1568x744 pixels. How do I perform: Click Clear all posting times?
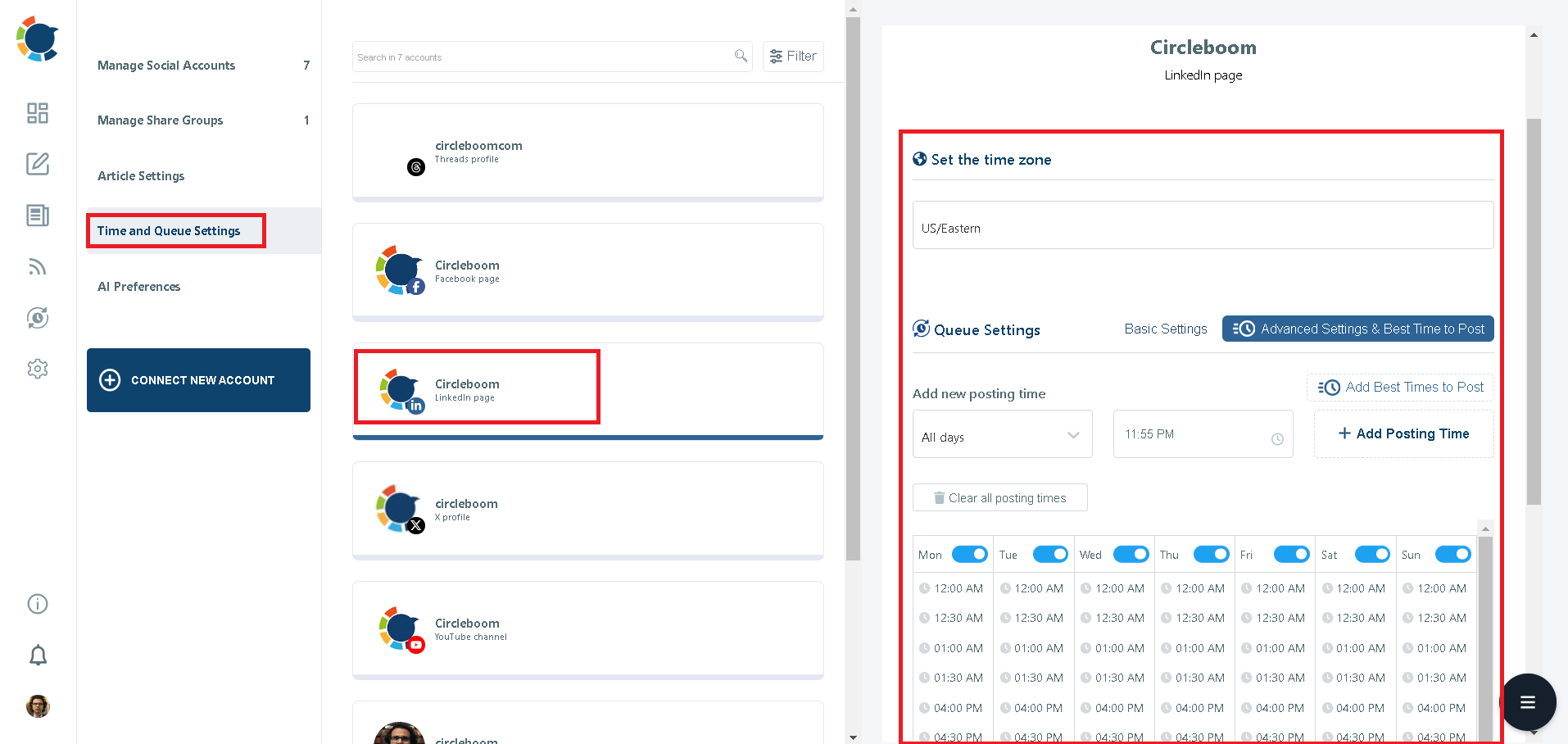click(999, 497)
